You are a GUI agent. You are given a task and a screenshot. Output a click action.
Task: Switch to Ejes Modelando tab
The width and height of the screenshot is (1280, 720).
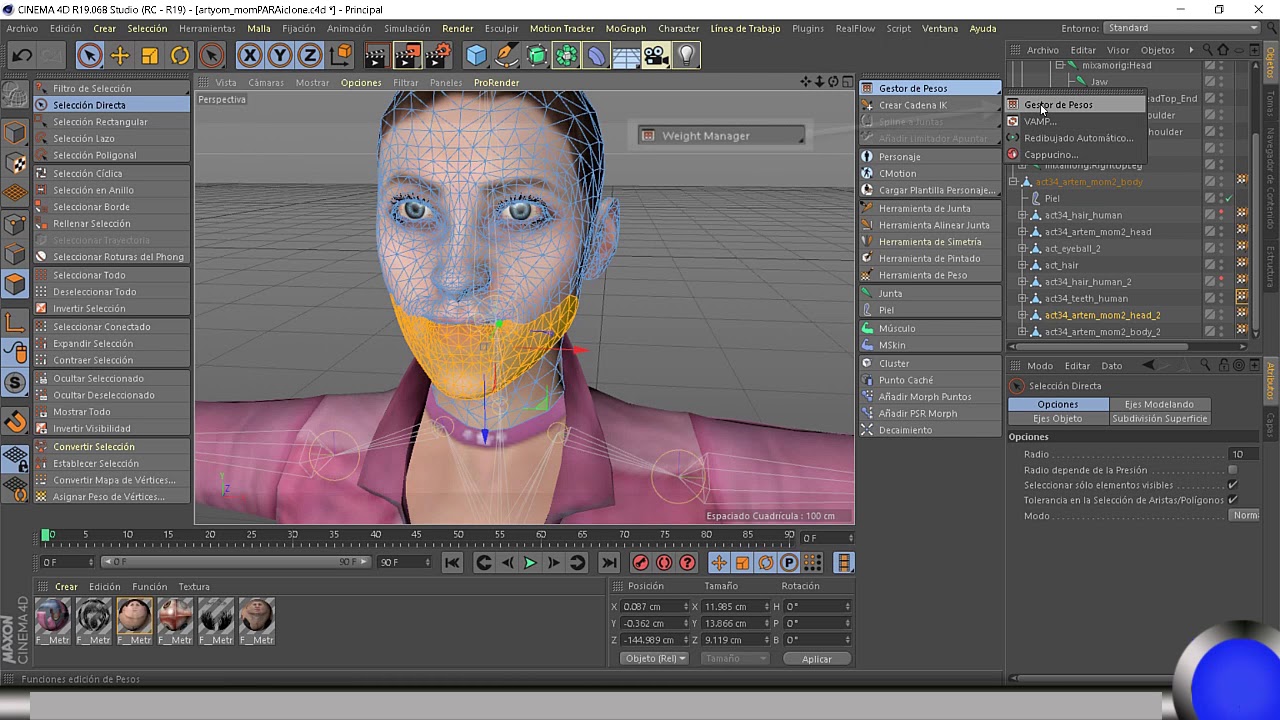tap(1159, 404)
